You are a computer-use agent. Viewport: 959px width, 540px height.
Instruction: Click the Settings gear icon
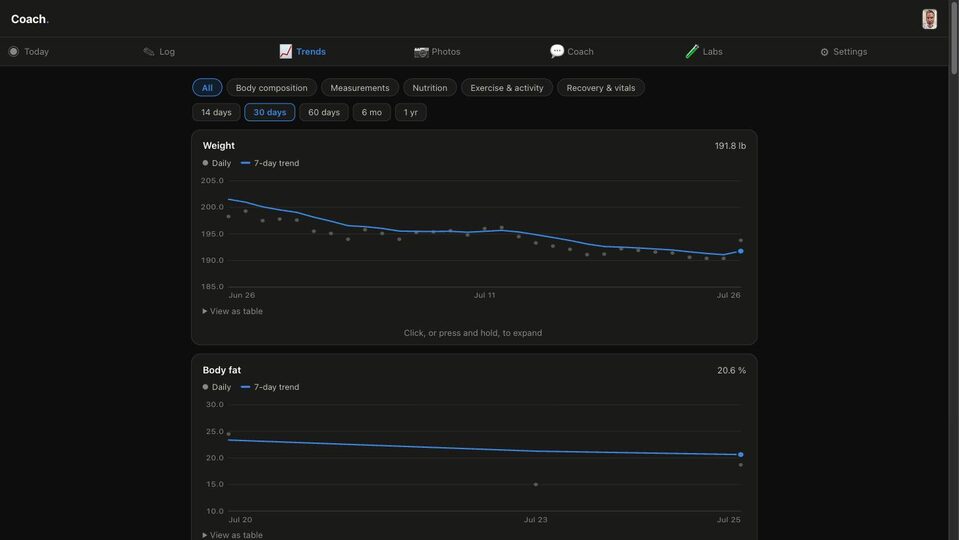point(824,52)
